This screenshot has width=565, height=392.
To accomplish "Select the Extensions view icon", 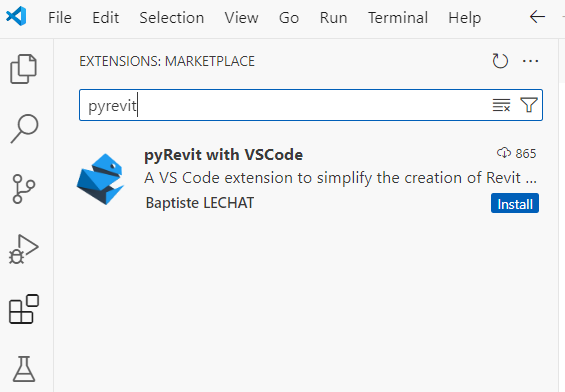I will [24, 309].
